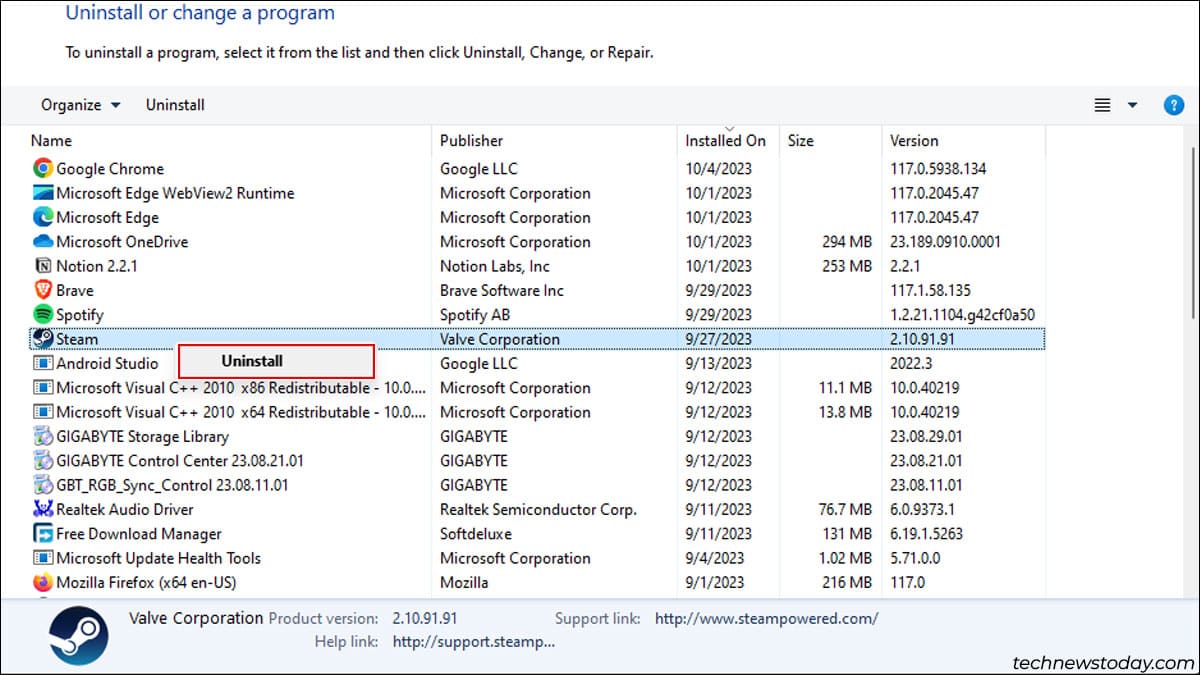Click the Google Chrome program icon
This screenshot has height=675, width=1200.
tap(43, 169)
